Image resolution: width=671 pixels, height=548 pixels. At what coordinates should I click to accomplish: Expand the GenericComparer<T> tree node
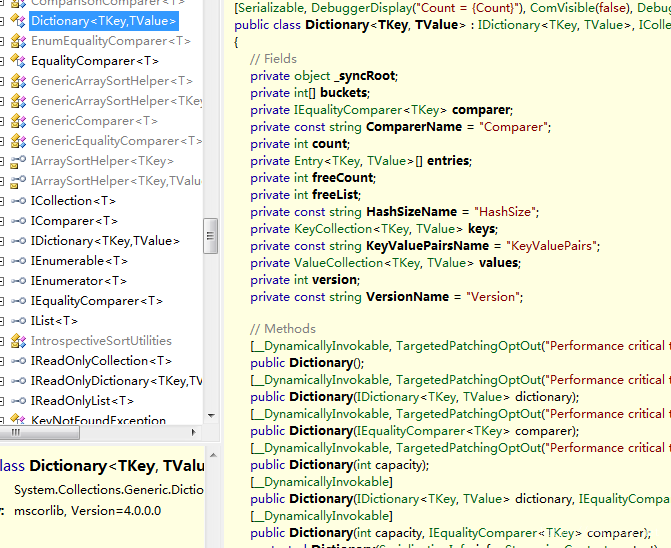pos(2,121)
